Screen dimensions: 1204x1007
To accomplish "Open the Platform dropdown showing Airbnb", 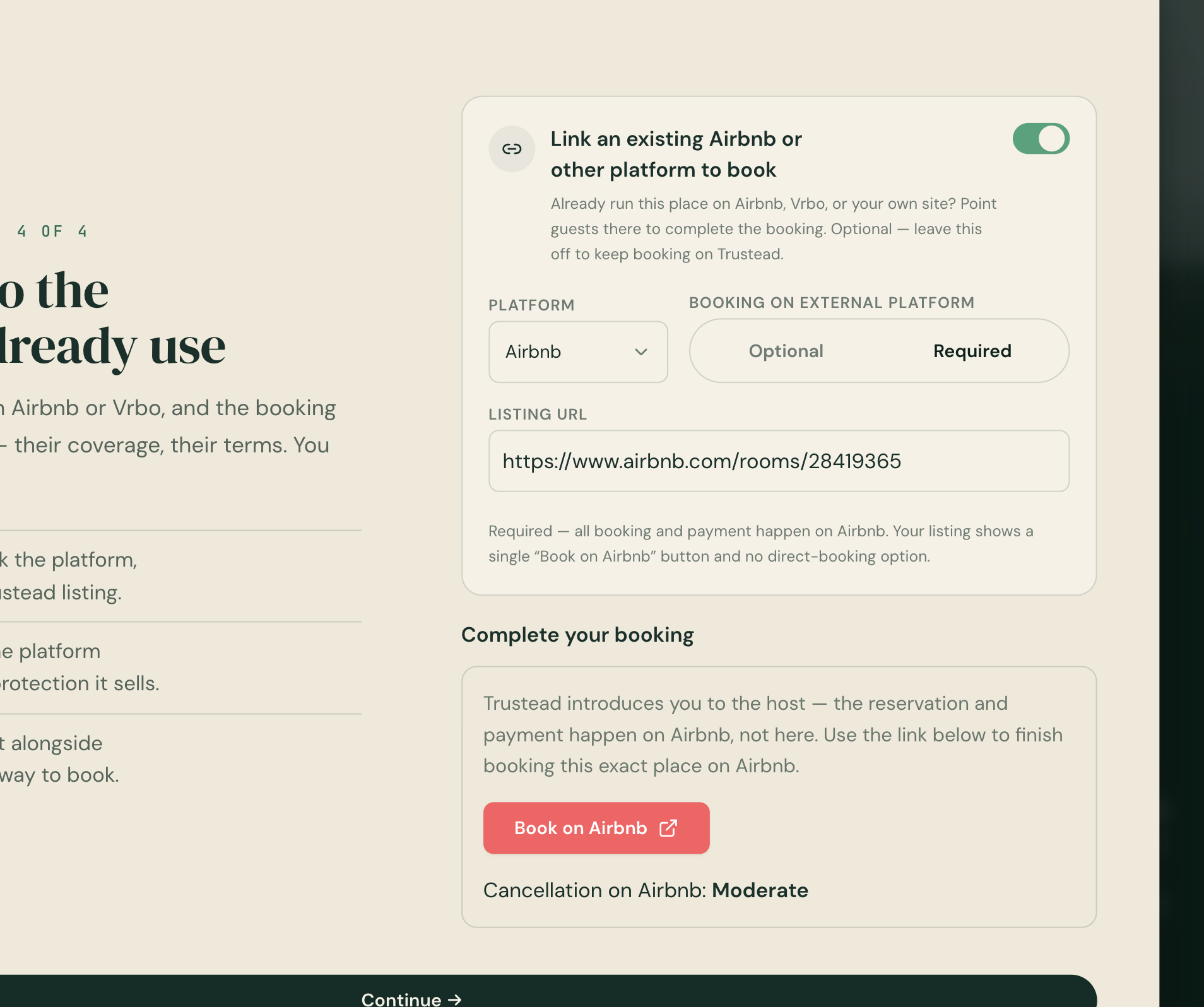I will 578,351.
